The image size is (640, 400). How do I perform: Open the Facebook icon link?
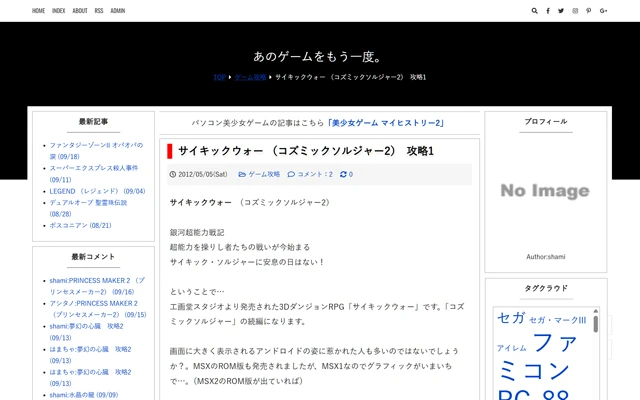(x=548, y=11)
